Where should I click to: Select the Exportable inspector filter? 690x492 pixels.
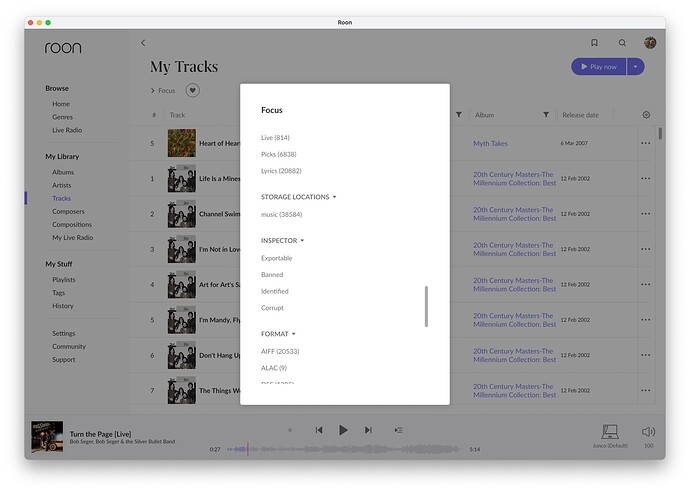coord(276,258)
